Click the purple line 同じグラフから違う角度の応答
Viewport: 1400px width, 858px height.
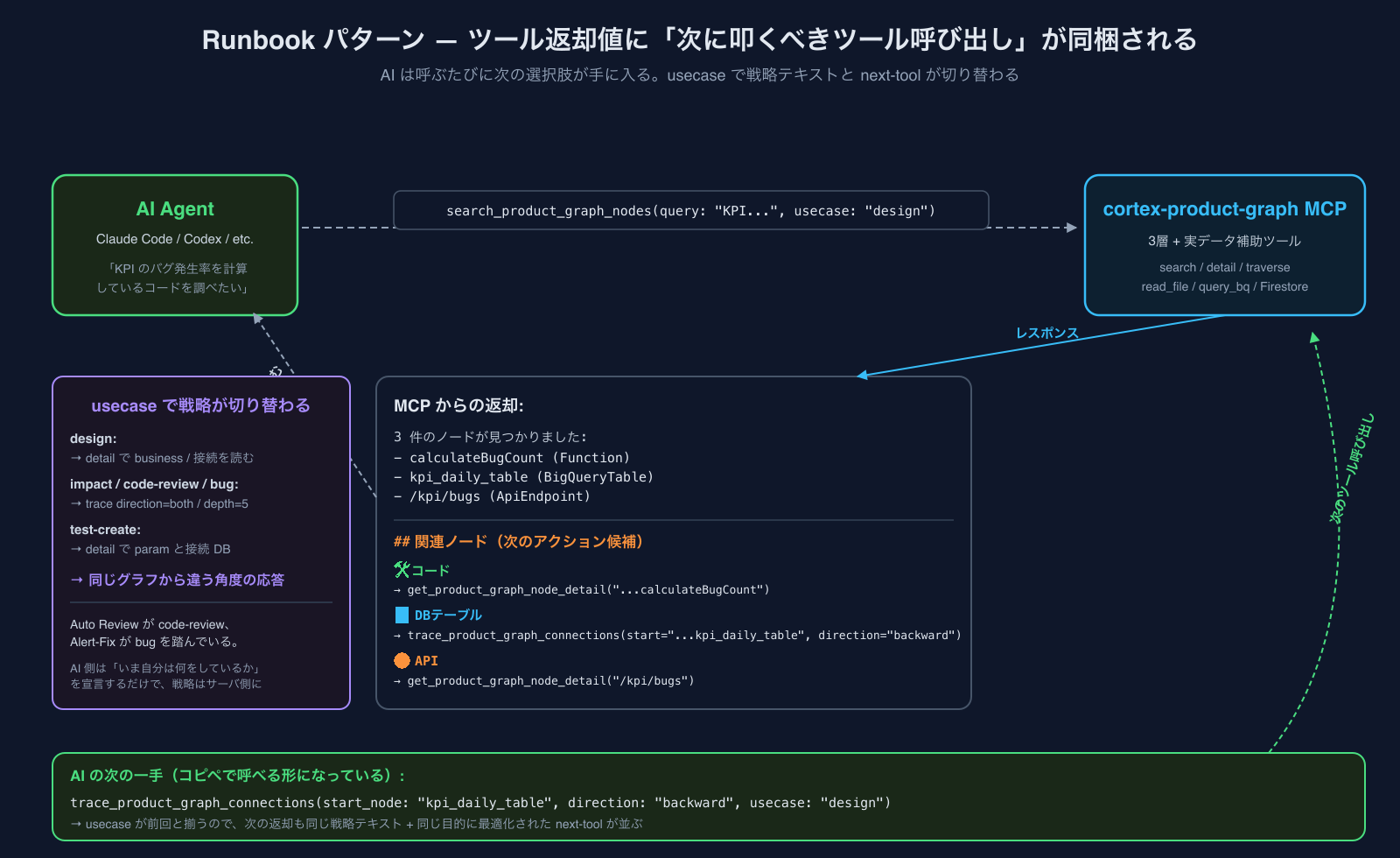tap(177, 580)
